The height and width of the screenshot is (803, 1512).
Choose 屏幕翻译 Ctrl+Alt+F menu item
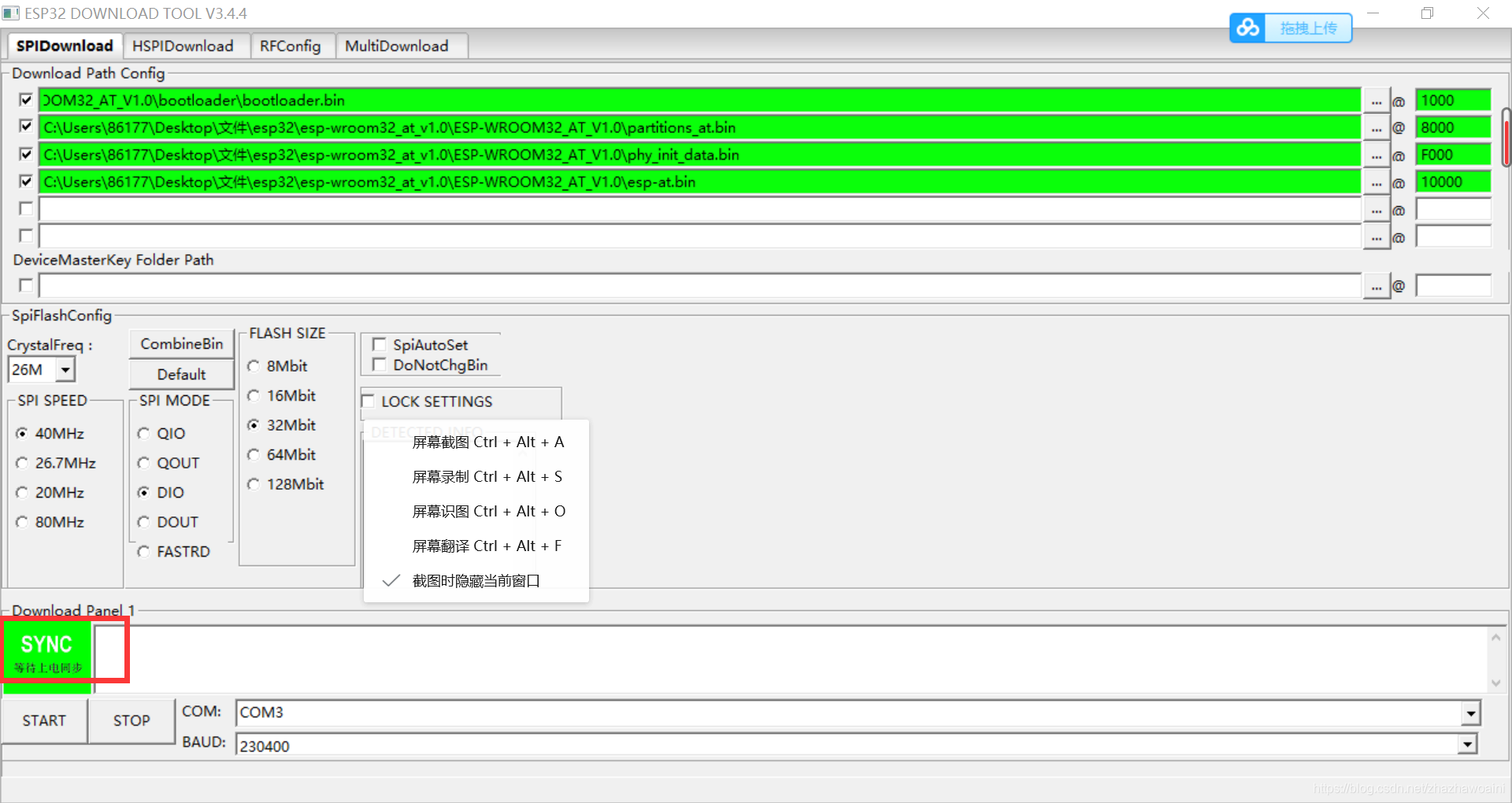[476, 546]
